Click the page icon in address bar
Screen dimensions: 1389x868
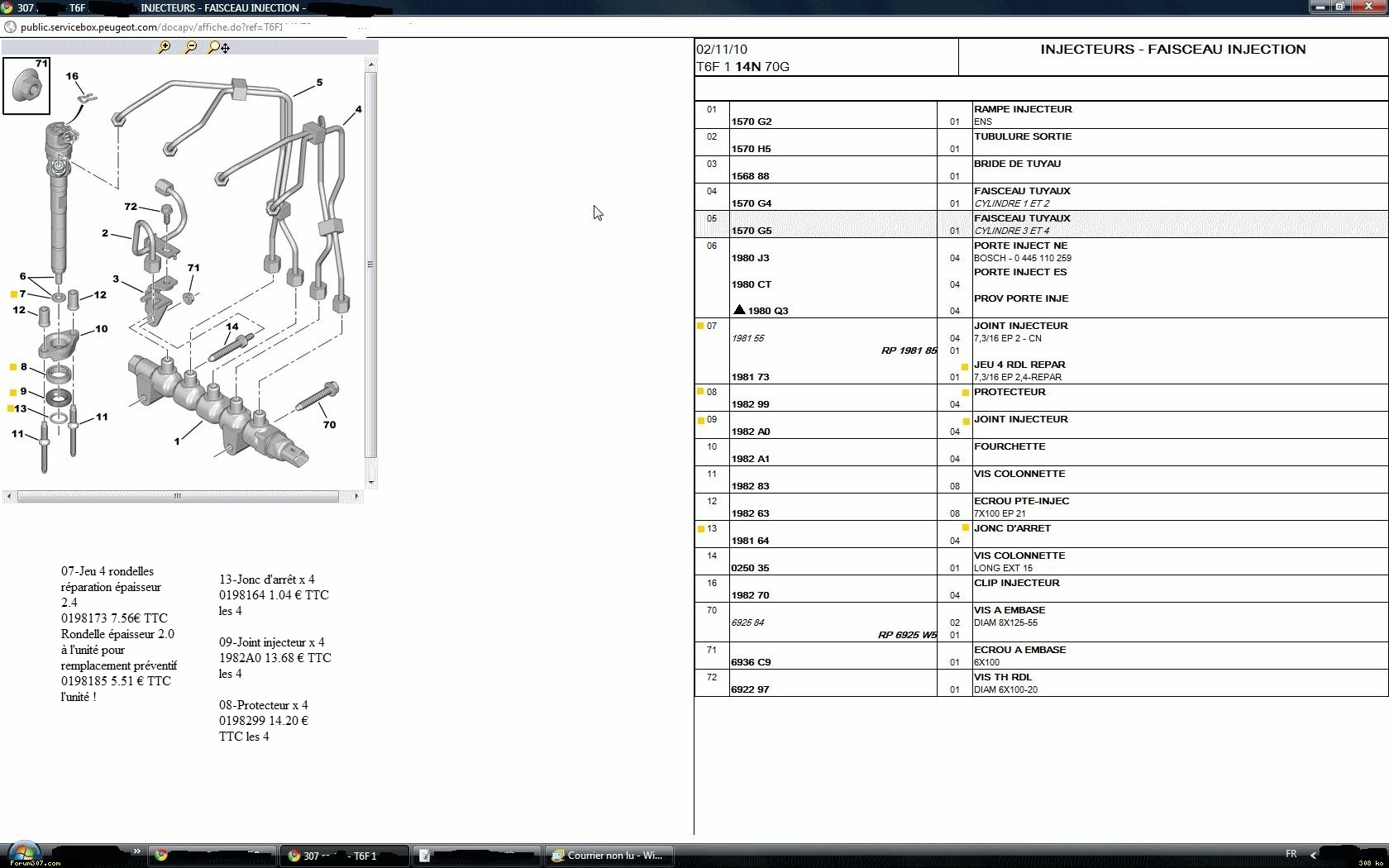10,27
